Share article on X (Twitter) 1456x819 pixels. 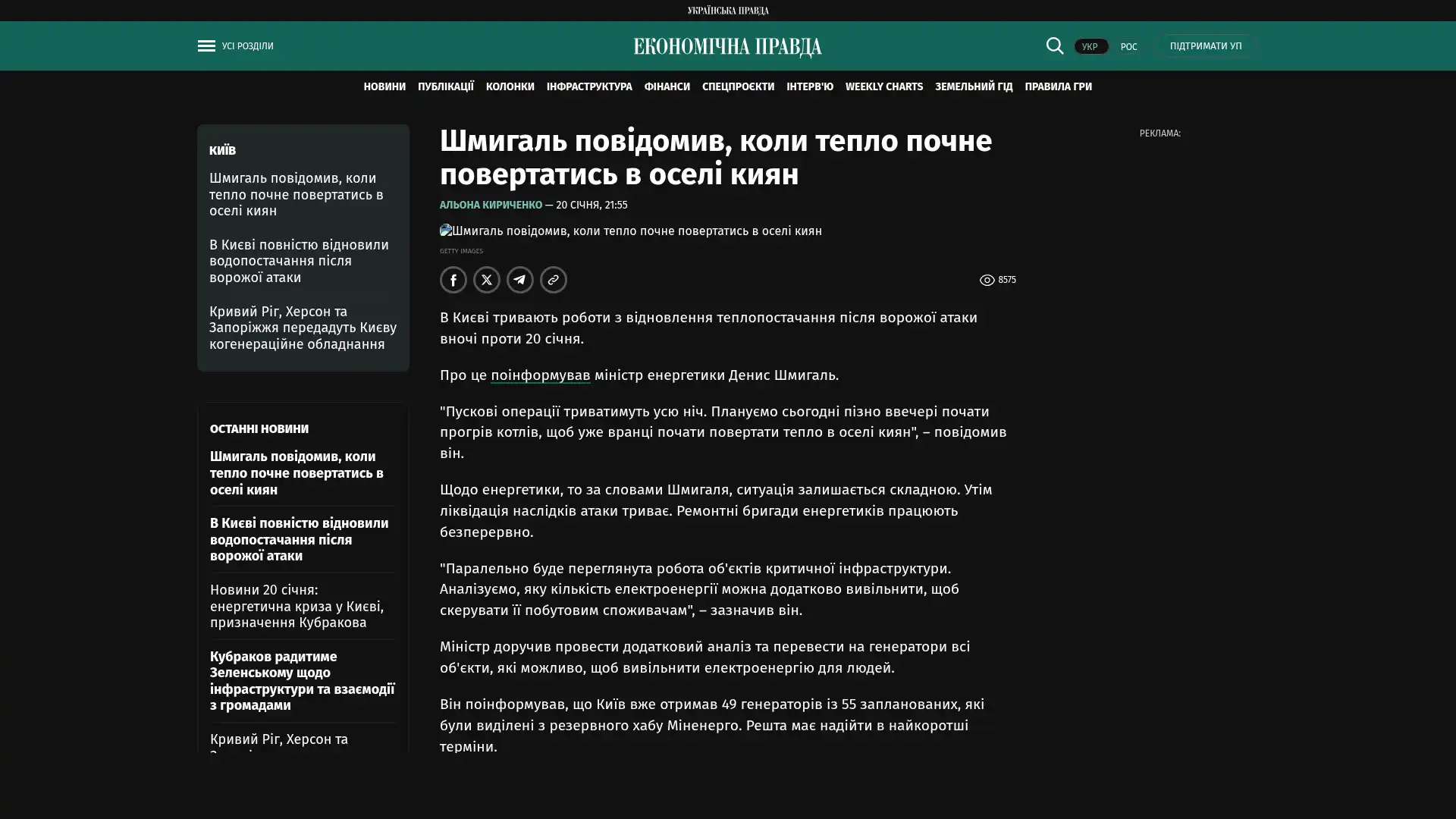pyautogui.click(x=486, y=280)
